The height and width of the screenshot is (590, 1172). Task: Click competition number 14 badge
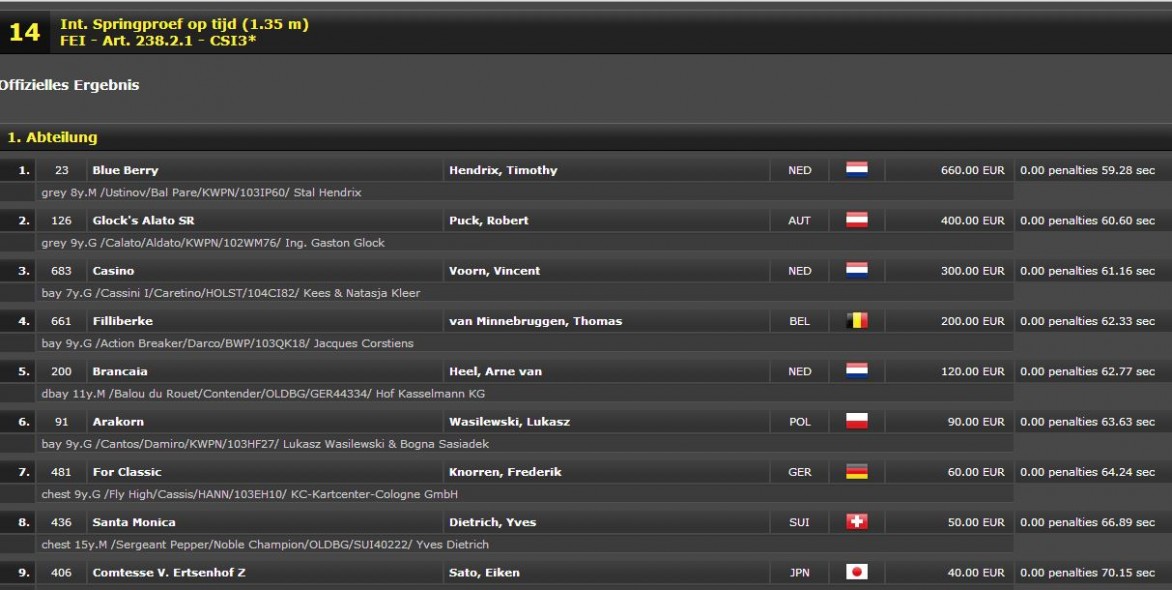pyautogui.click(x=24, y=32)
